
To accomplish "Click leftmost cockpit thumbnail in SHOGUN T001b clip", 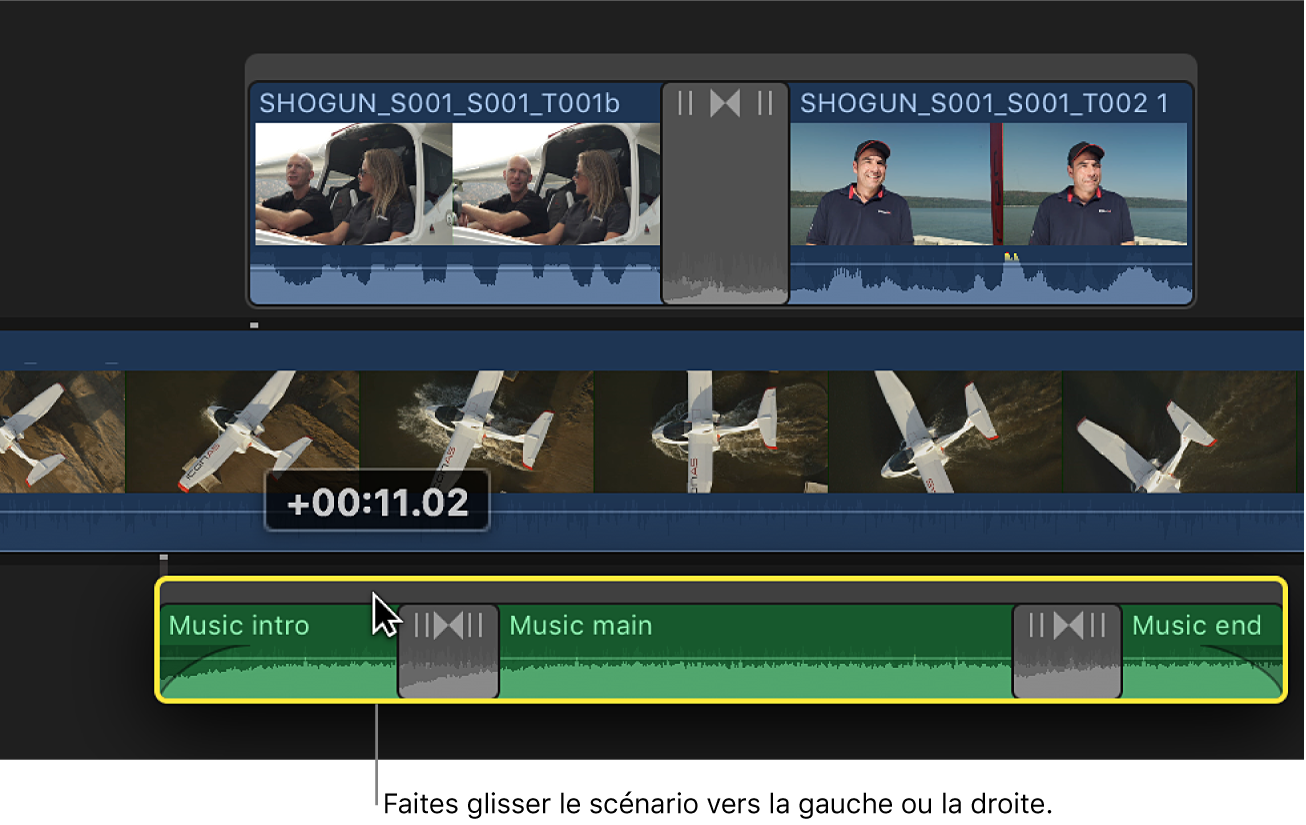I will click(354, 184).
